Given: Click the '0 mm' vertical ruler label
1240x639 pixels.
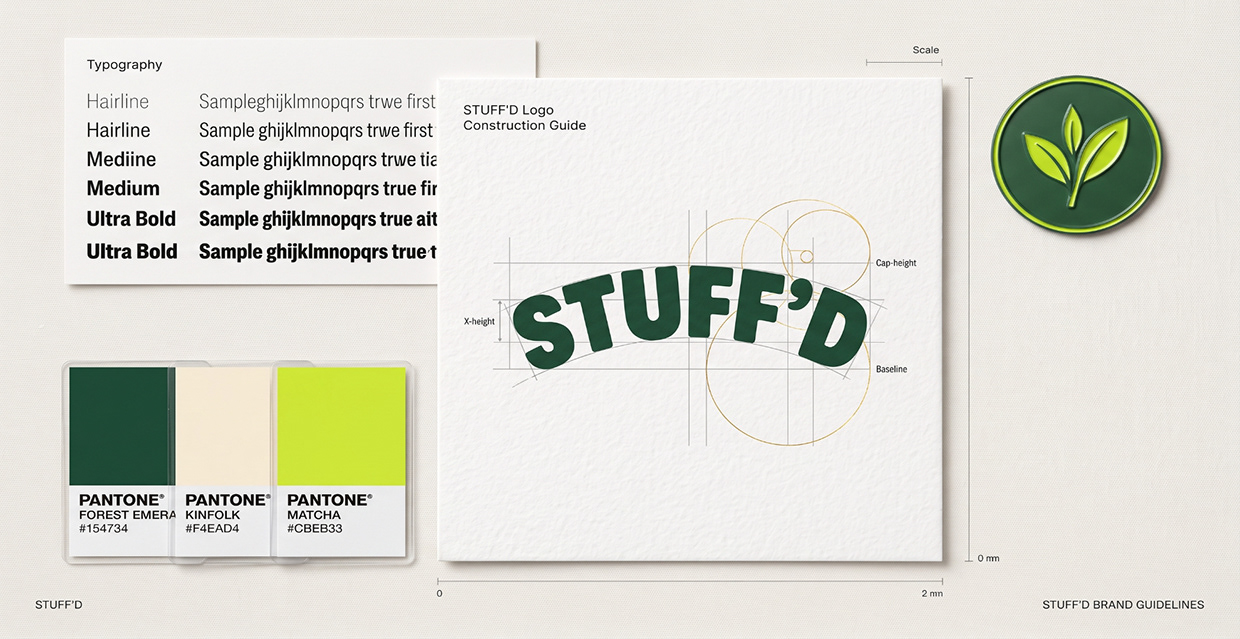Looking at the screenshot, I should click(987, 558).
